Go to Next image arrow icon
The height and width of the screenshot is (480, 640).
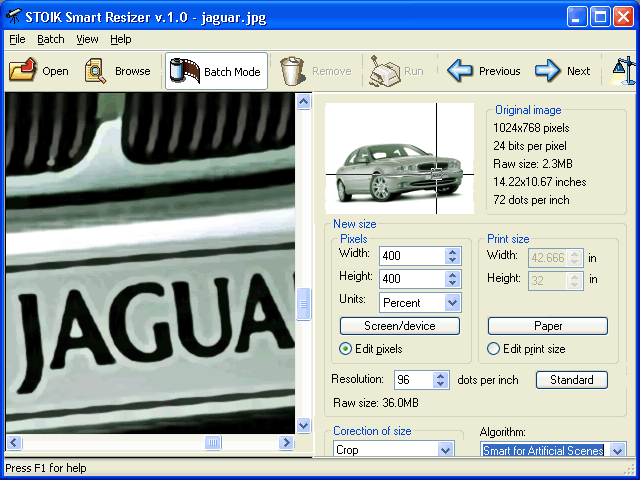click(x=548, y=71)
